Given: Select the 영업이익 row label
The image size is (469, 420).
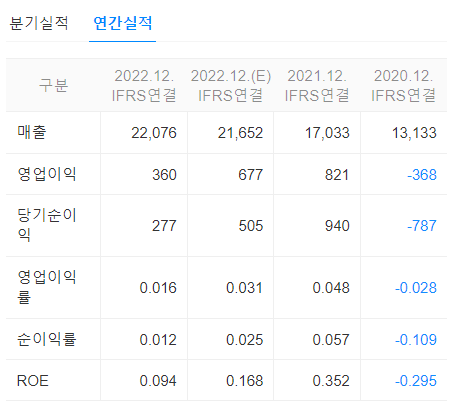Looking at the screenshot, I should [47, 174].
